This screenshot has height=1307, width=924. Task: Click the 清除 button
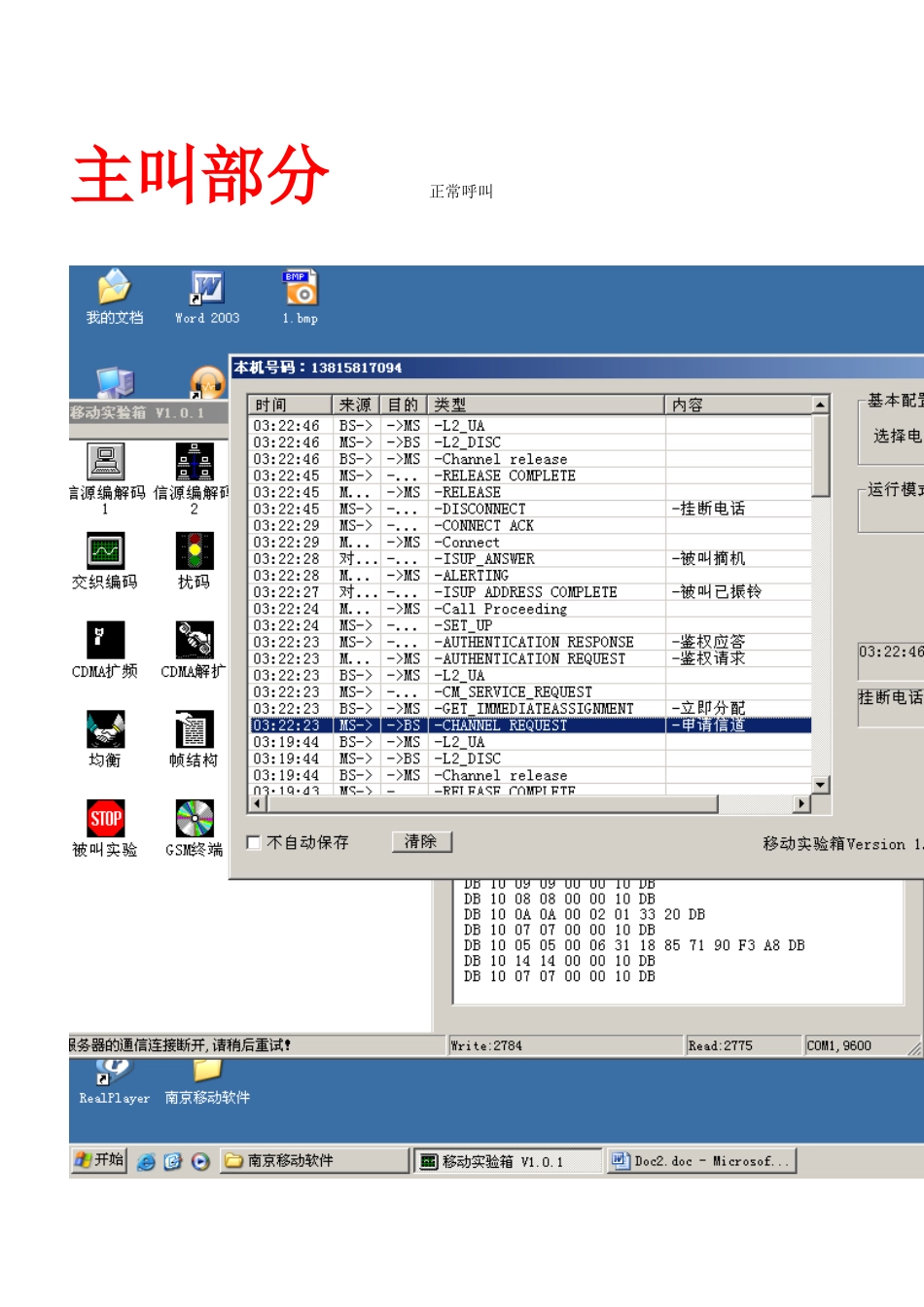(421, 841)
